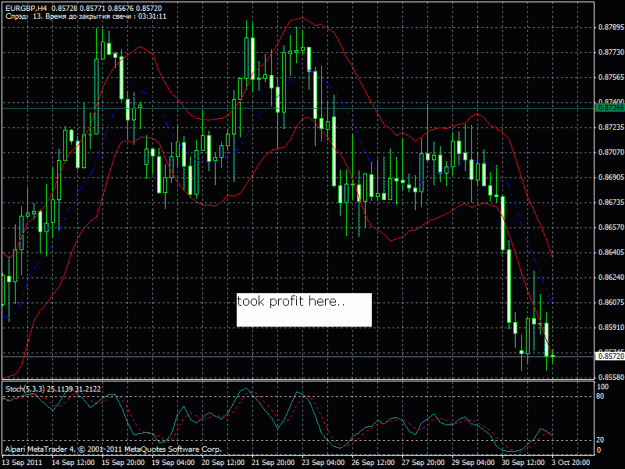Click the 0.85580 price scale label
The image size is (625, 469).
click(611, 377)
